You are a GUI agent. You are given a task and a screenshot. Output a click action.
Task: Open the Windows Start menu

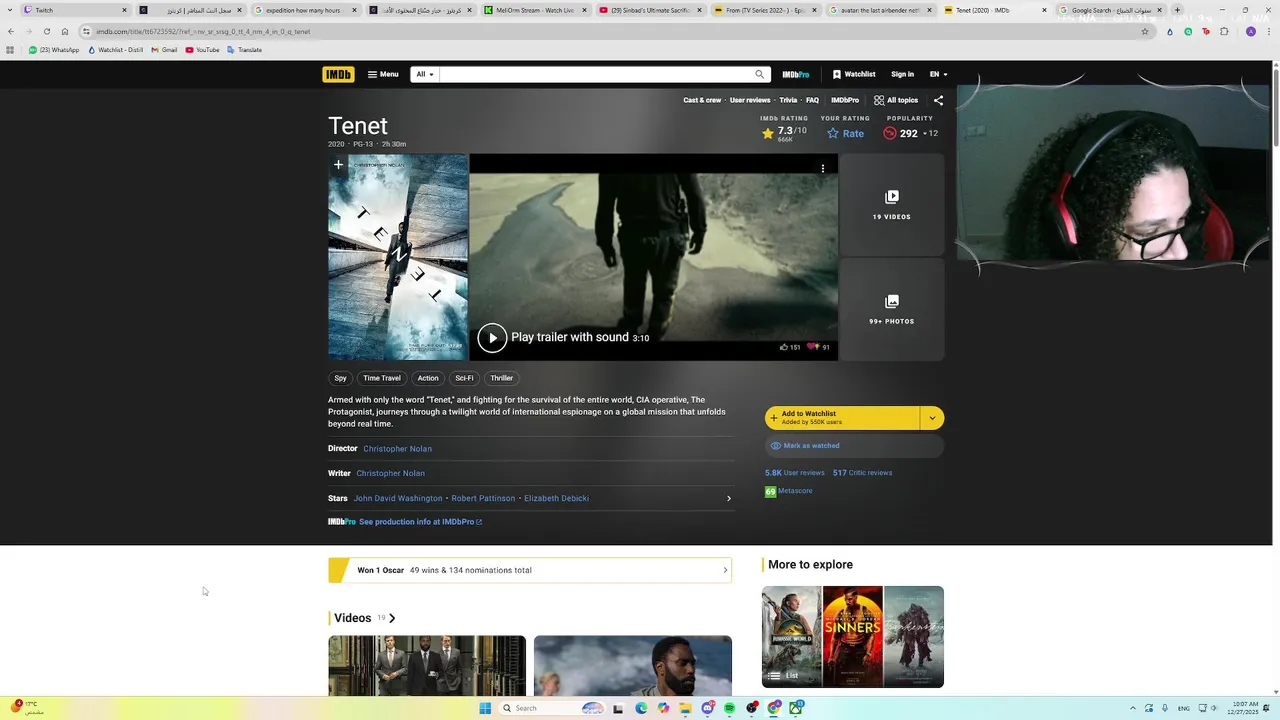(485, 708)
